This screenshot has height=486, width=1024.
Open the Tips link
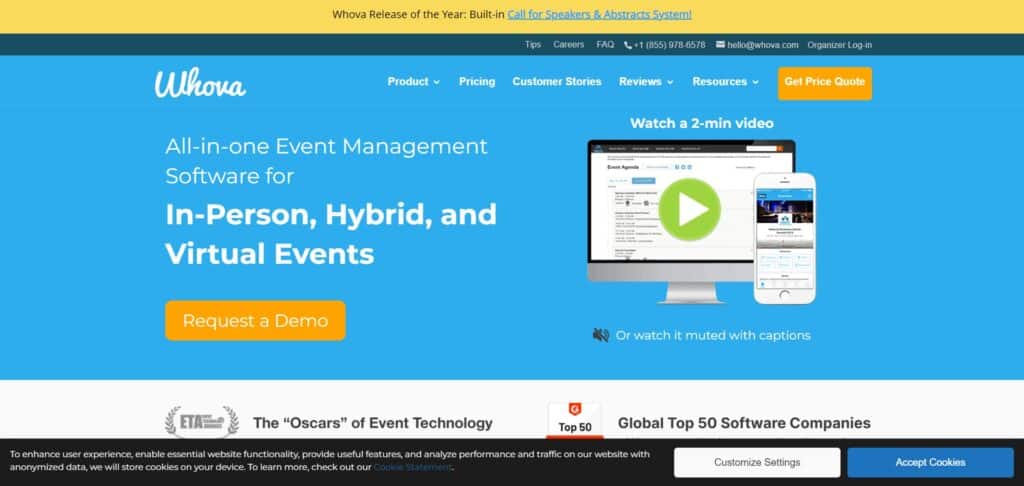[533, 45]
